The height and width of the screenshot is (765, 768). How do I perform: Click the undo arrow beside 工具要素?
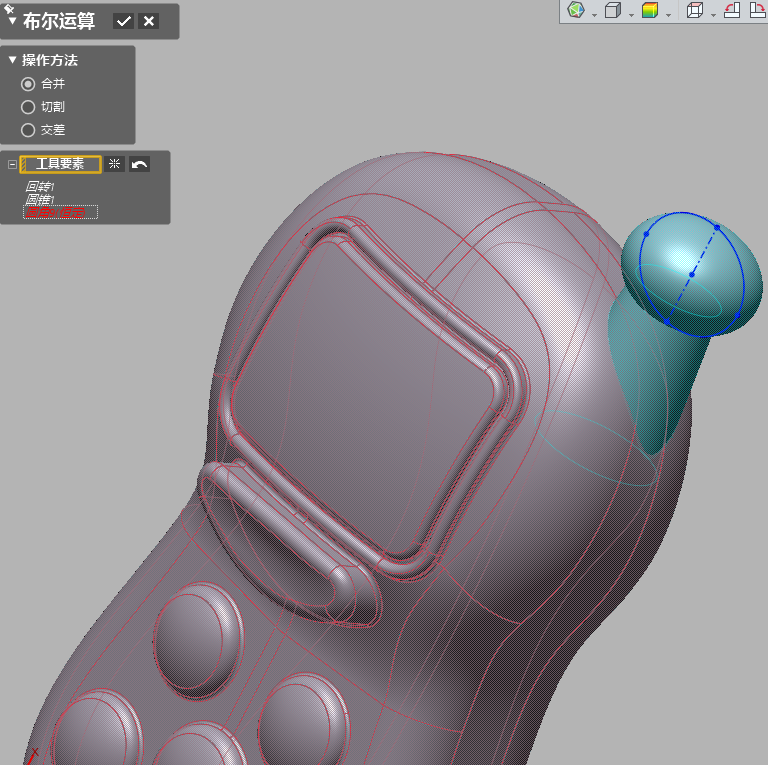139,164
